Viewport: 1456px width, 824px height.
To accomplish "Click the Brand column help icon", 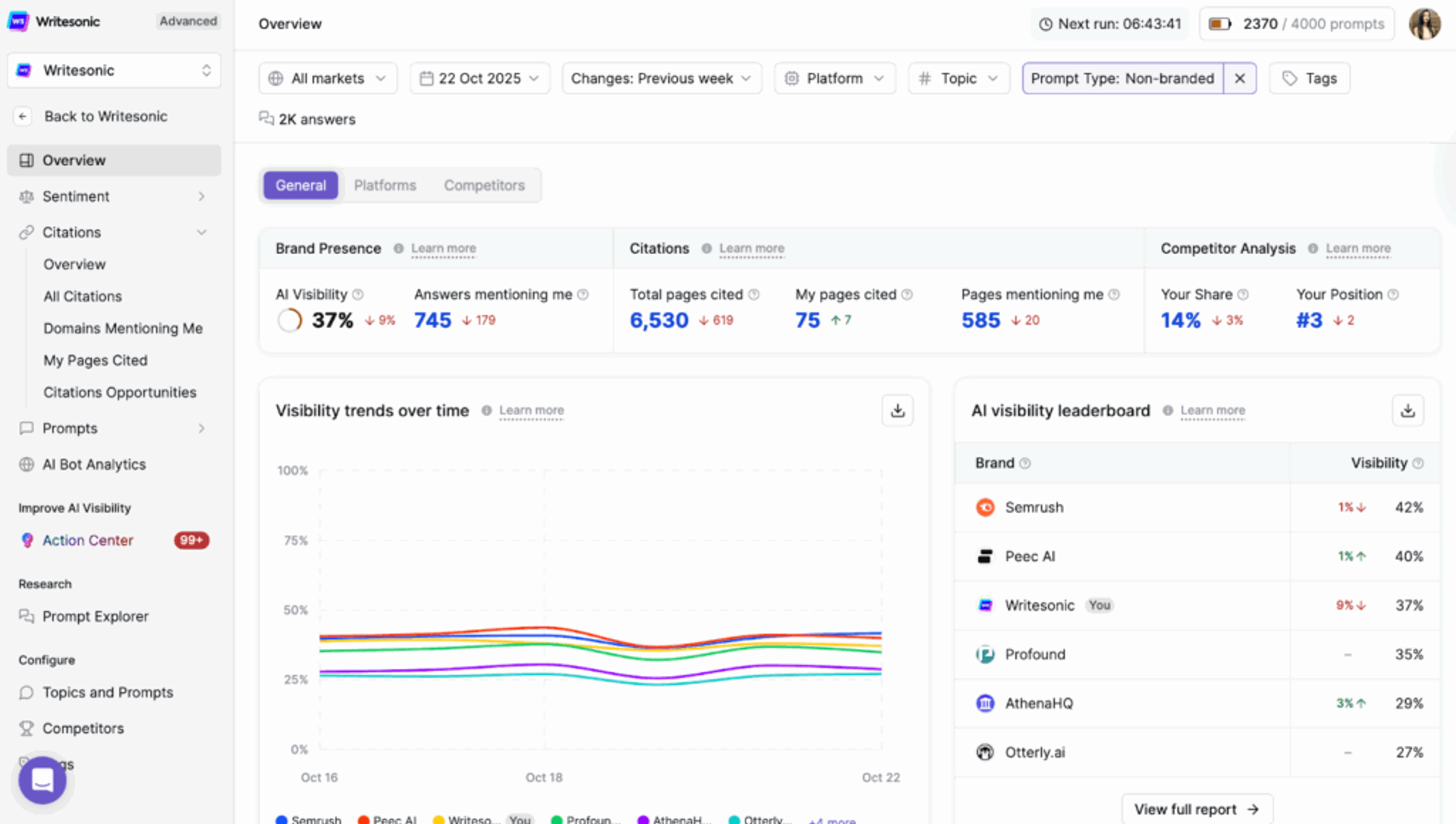I will pyautogui.click(x=1025, y=464).
